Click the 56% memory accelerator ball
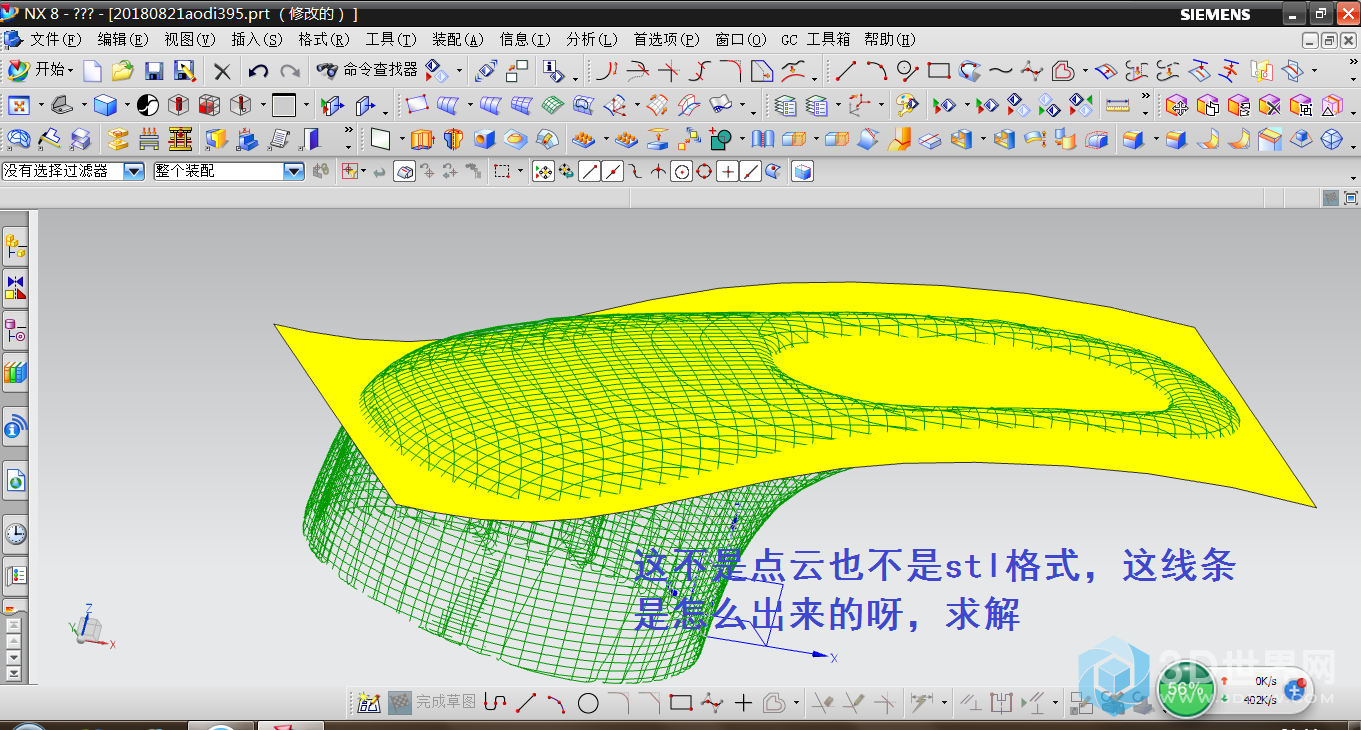This screenshot has height=730, width=1361. 1186,689
